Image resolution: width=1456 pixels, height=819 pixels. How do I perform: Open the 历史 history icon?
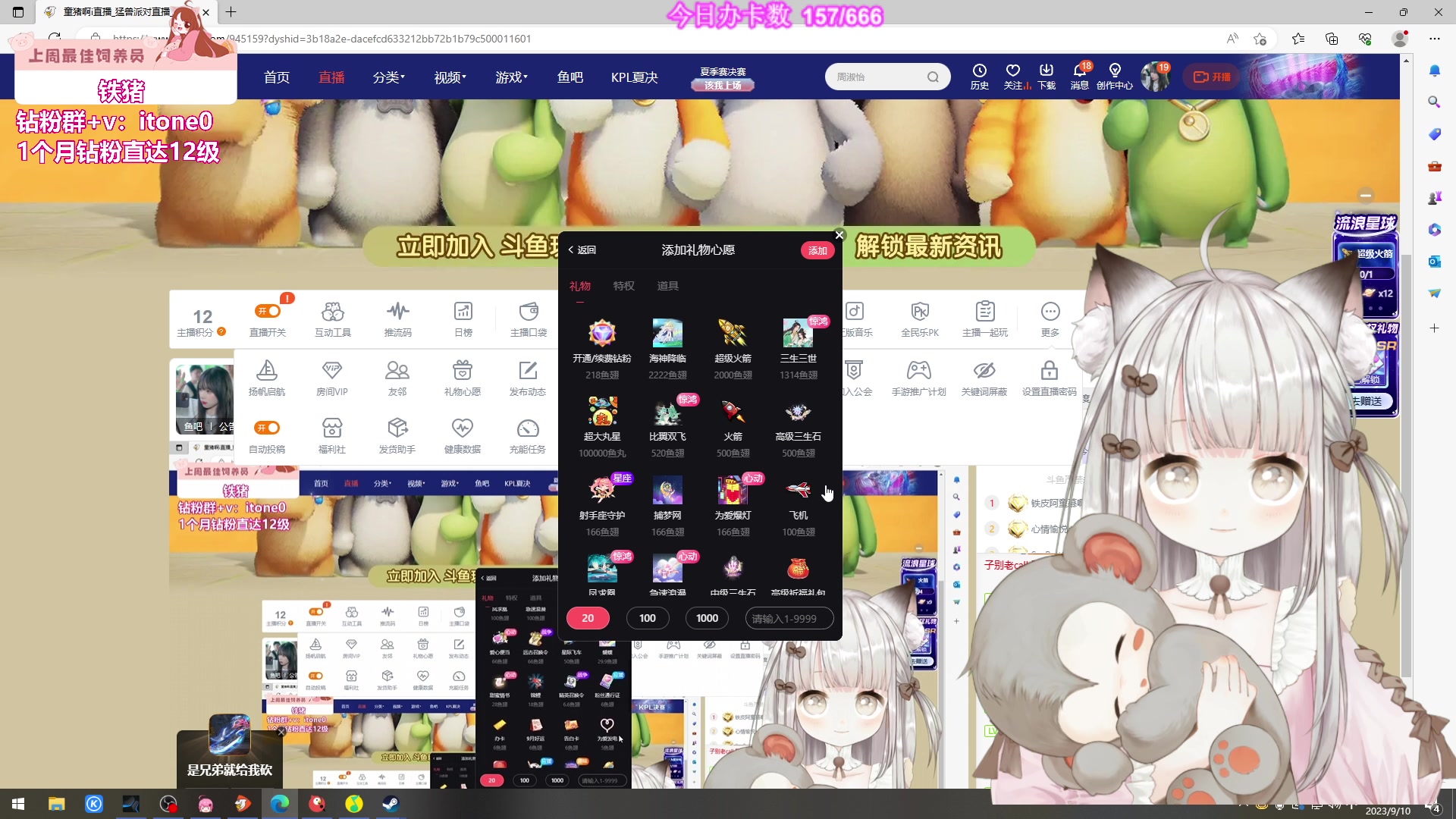[981, 76]
